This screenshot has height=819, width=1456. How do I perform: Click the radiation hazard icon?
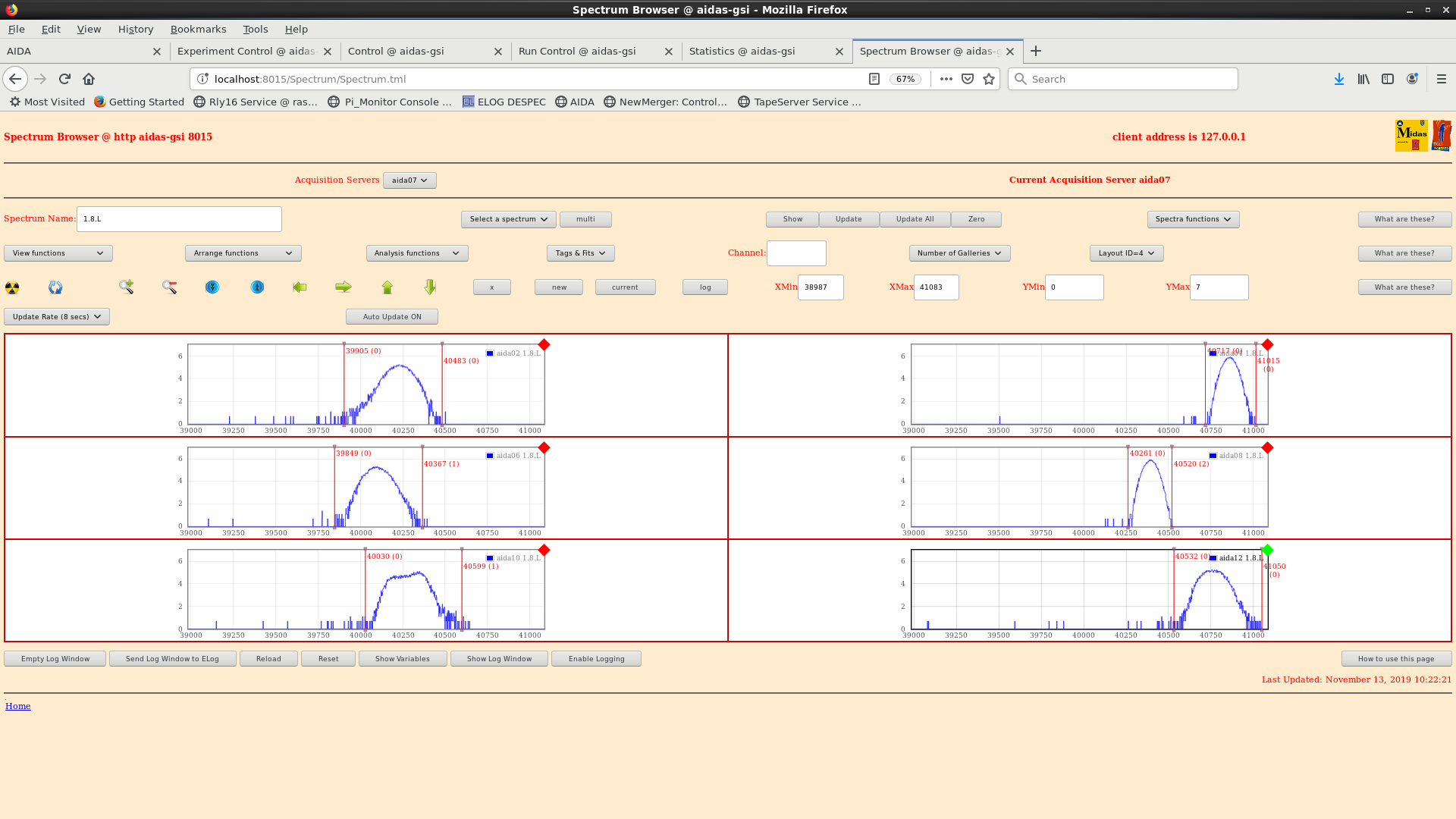pyautogui.click(x=12, y=287)
